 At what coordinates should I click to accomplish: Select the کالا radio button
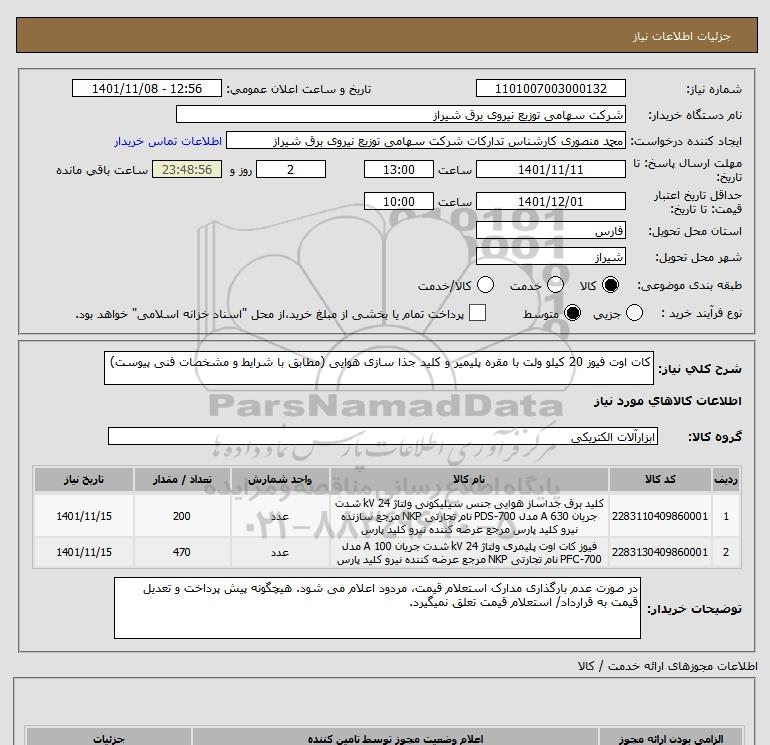tap(610, 285)
